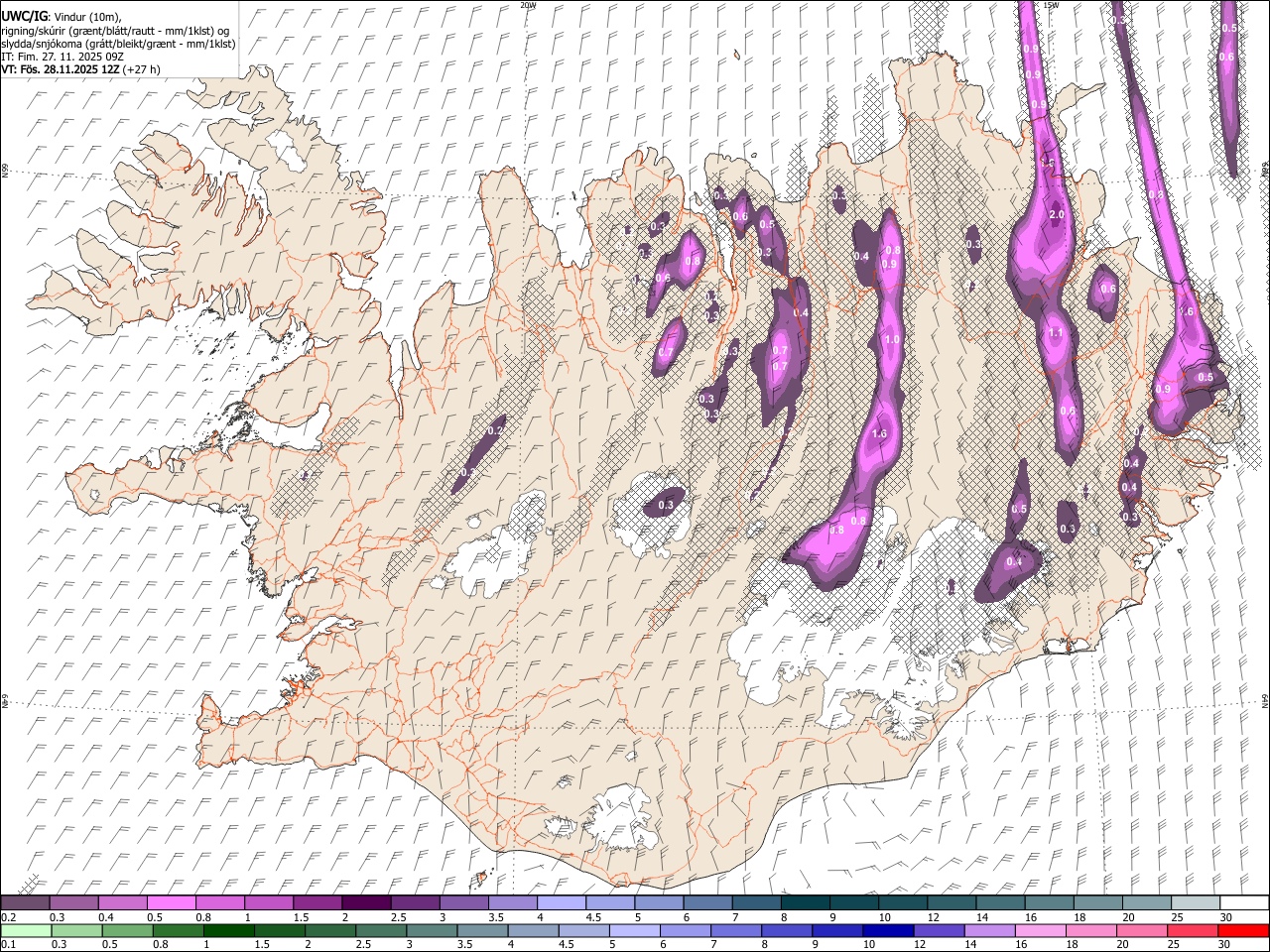Click the 1.1 precipitation value on map

pyautogui.click(x=1056, y=333)
